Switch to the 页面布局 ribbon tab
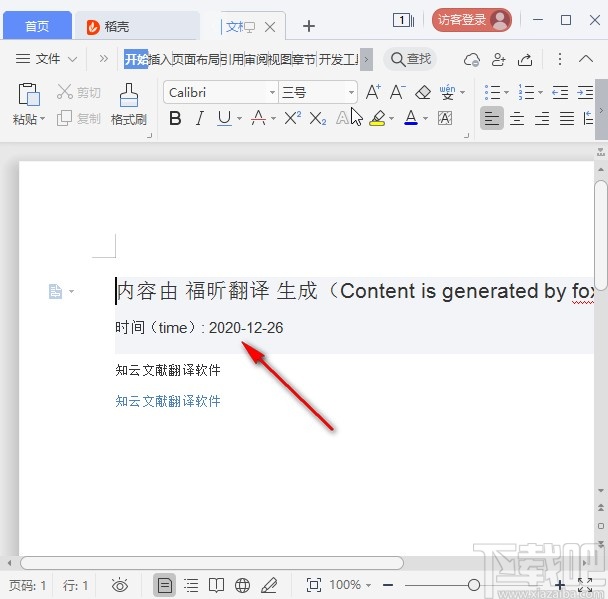This screenshot has height=599, width=608. (x=196, y=59)
